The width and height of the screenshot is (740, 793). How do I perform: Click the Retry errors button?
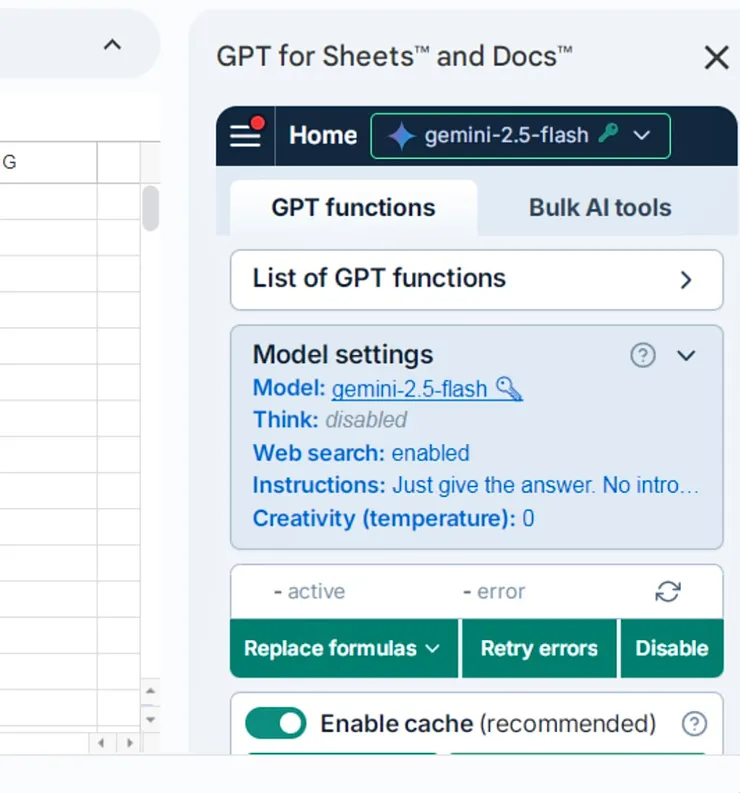[x=539, y=648]
